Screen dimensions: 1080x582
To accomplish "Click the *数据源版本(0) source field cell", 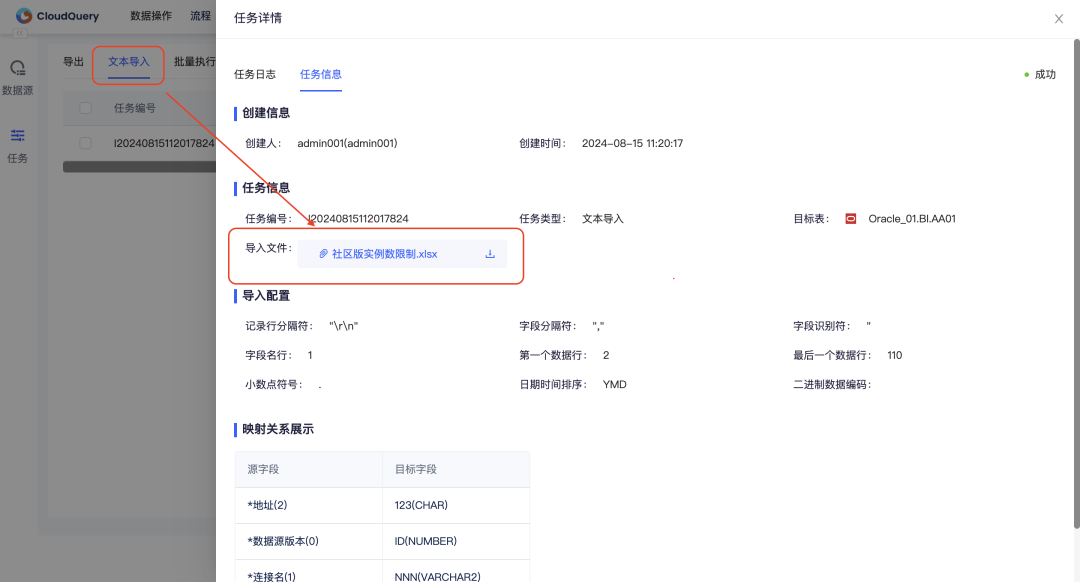I will coord(309,541).
